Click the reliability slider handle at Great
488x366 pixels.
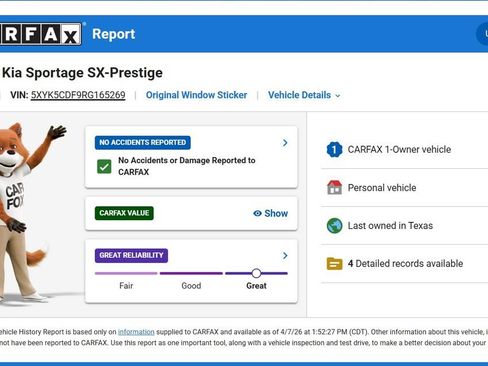point(256,273)
